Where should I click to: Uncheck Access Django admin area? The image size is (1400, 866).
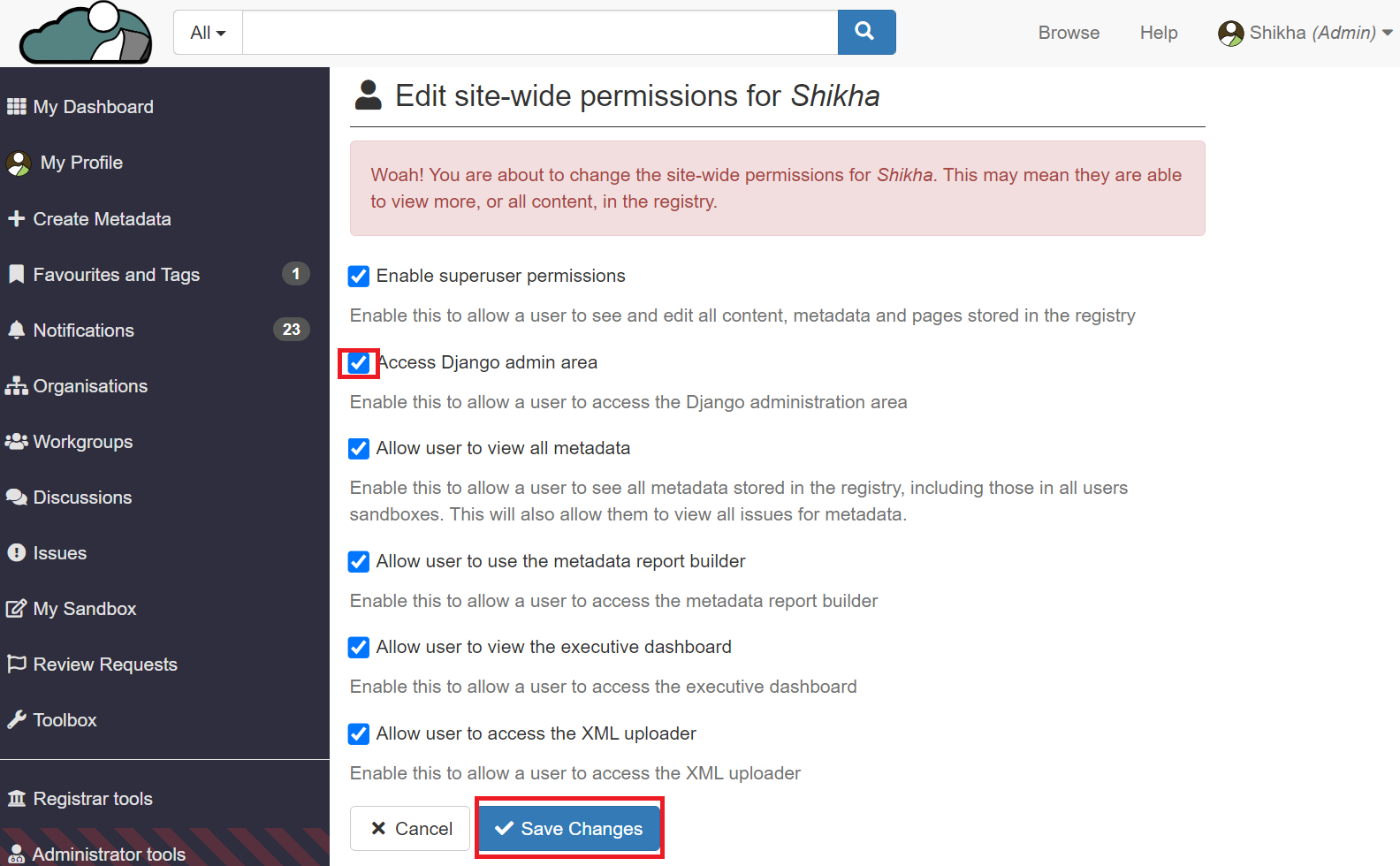pos(359,363)
